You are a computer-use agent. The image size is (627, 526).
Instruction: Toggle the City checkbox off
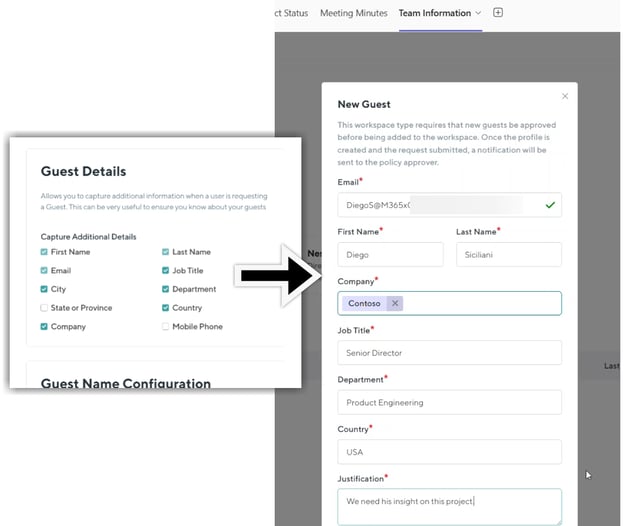pyautogui.click(x=44, y=289)
